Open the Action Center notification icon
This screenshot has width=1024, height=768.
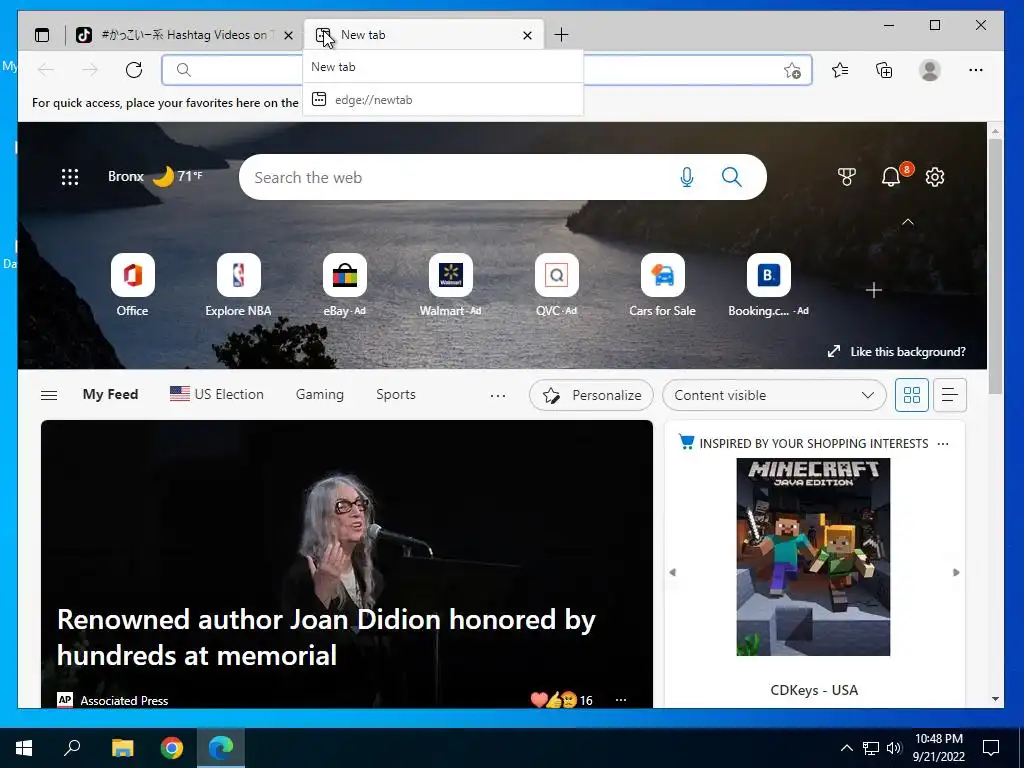(x=991, y=748)
